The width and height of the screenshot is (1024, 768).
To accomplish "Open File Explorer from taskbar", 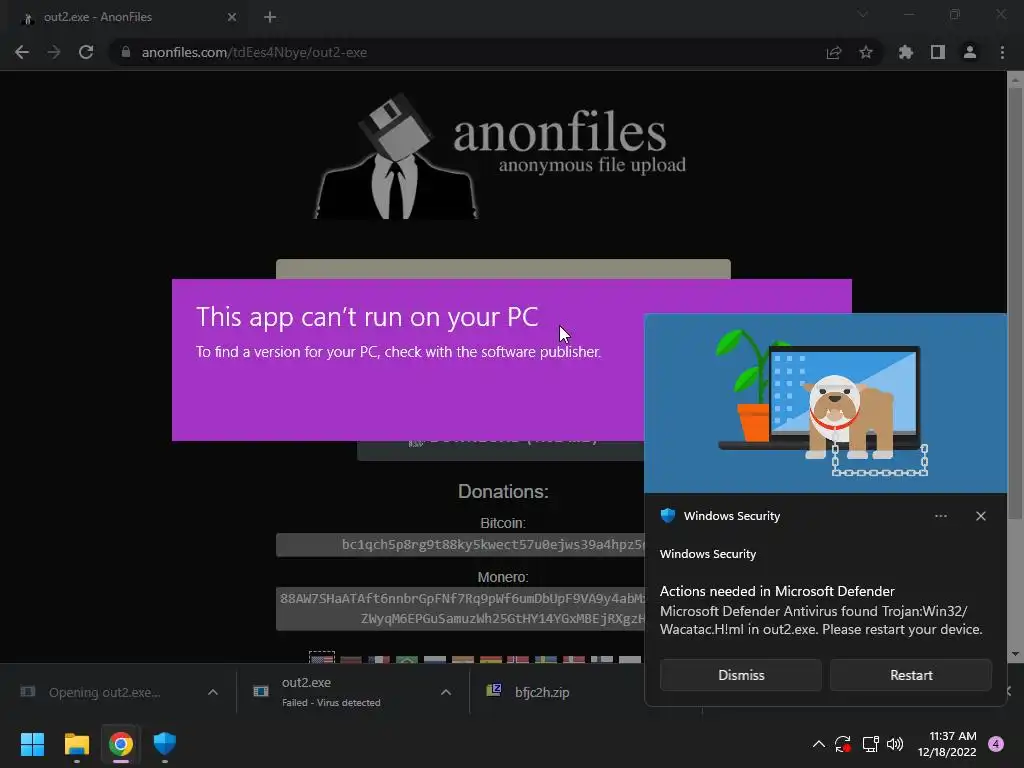I will point(76,744).
